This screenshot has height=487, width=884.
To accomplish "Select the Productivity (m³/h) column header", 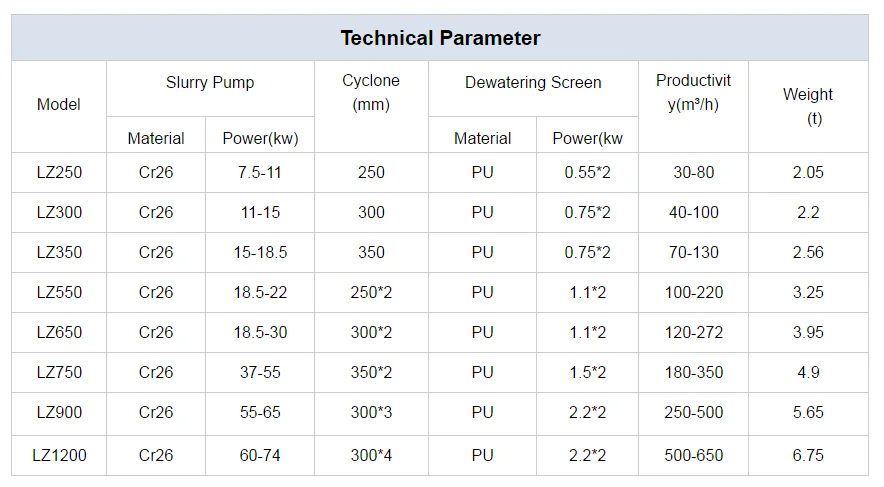I will (693, 107).
